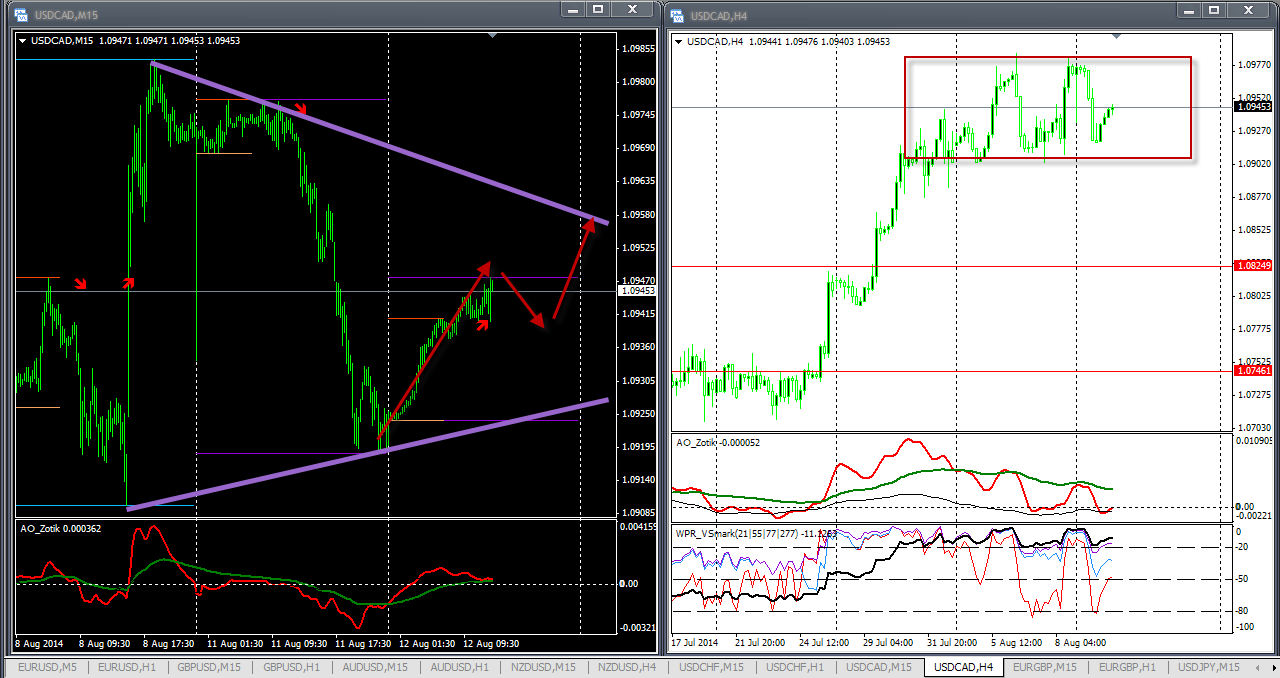This screenshot has width=1280, height=678.
Task: Switch to the EURUSD,M5 chart tab
Action: [x=45, y=667]
